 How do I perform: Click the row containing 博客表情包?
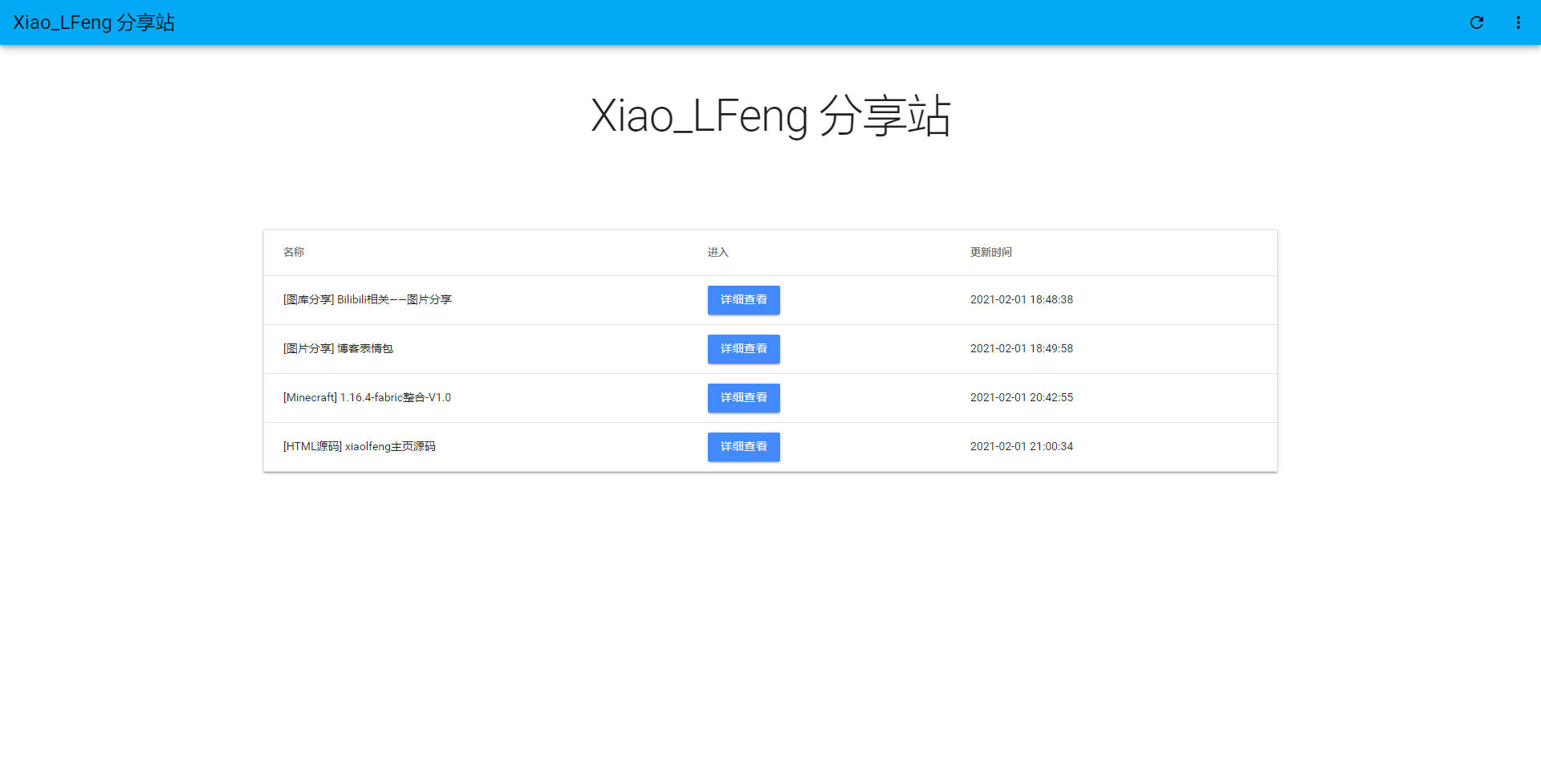pos(562,348)
